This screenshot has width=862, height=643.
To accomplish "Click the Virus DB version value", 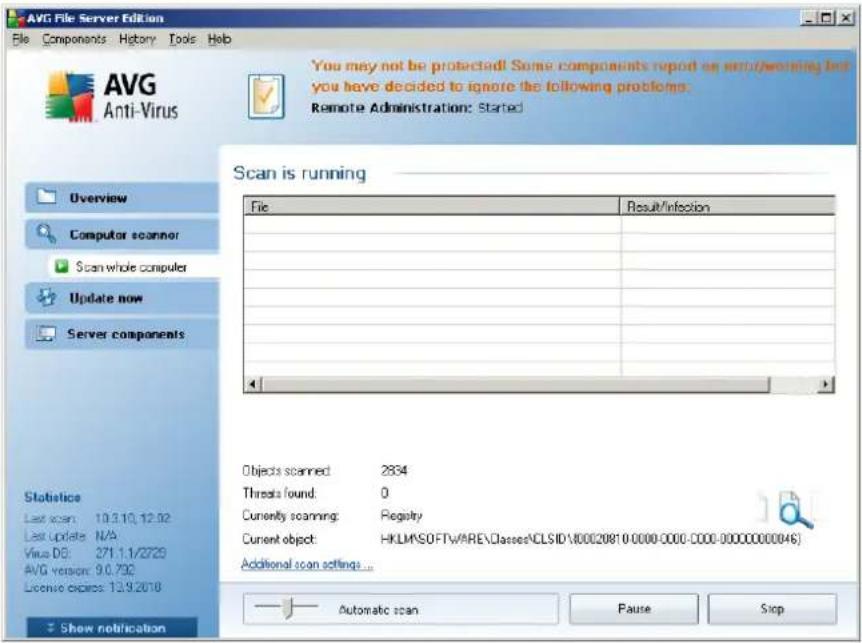I will click(131, 553).
